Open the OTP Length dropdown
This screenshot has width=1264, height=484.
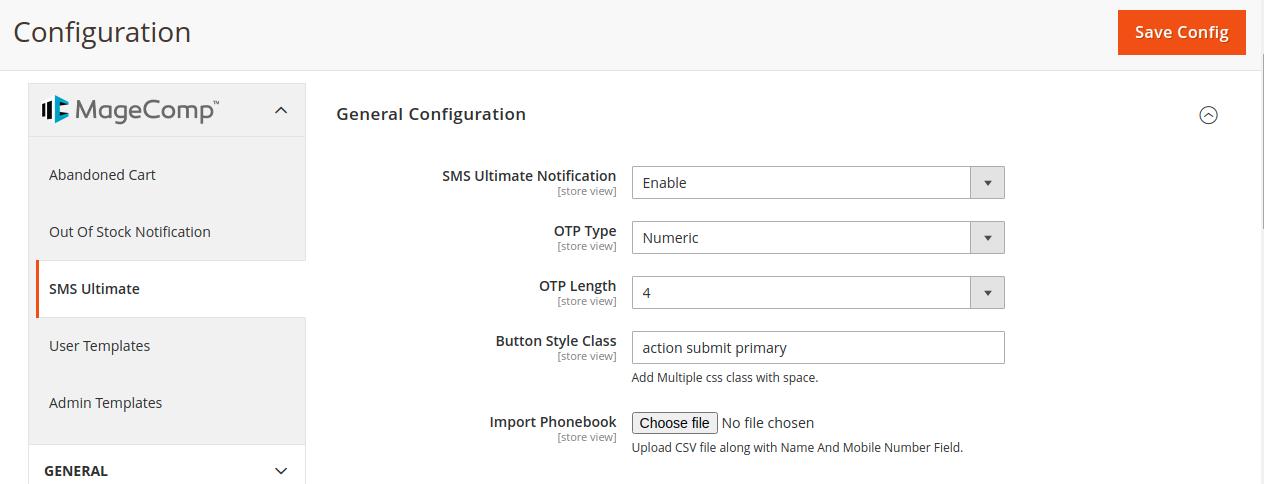pos(818,293)
